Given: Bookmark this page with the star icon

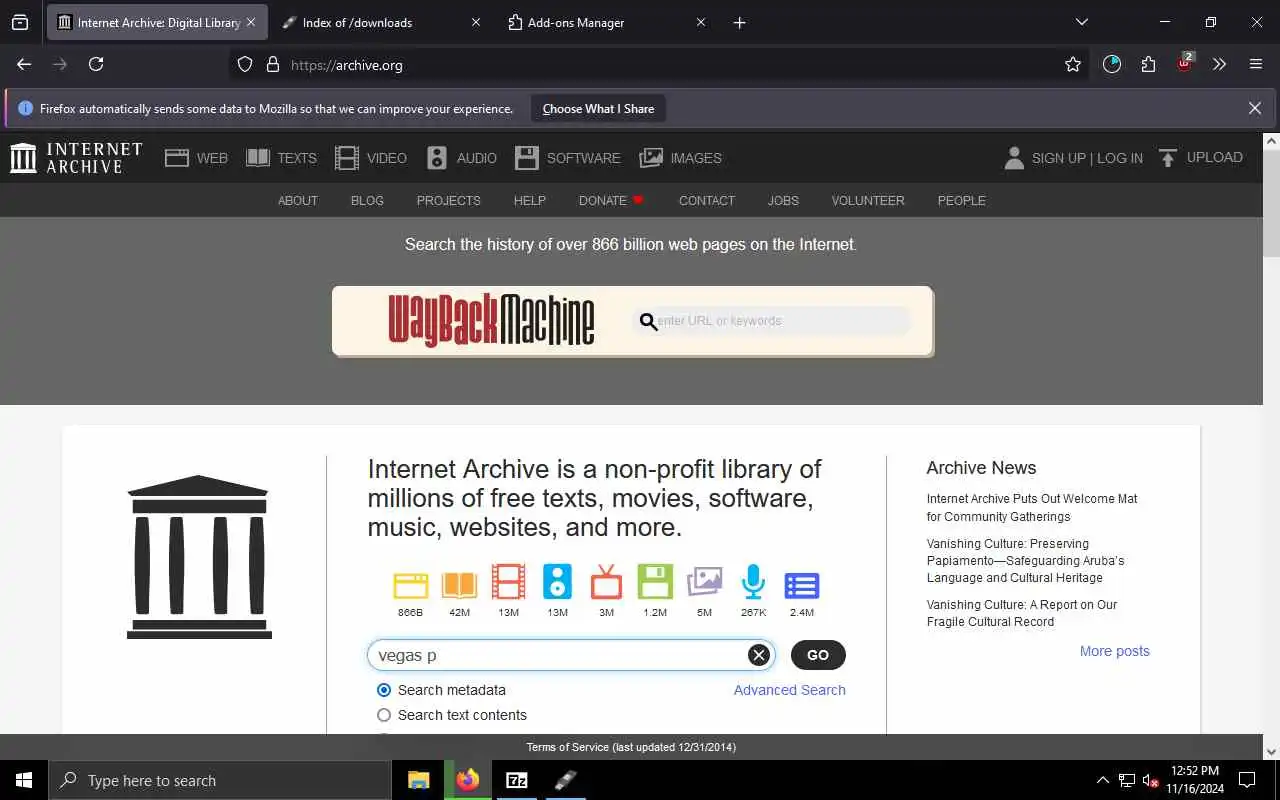Looking at the screenshot, I should [x=1073, y=64].
